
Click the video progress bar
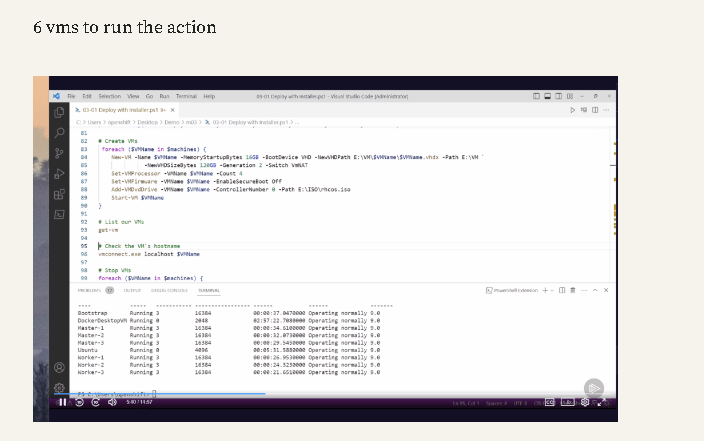[x=333, y=394]
